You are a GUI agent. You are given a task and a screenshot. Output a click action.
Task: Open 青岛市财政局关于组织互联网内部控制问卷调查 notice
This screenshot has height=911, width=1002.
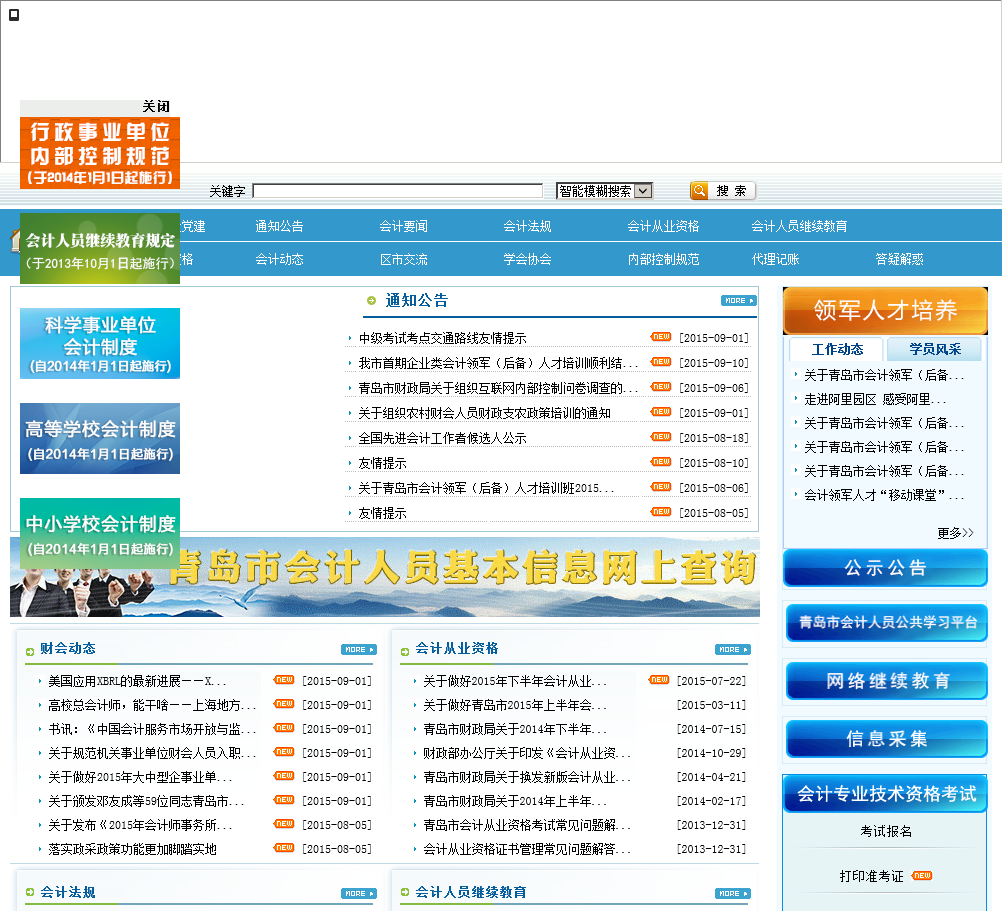pos(498,388)
